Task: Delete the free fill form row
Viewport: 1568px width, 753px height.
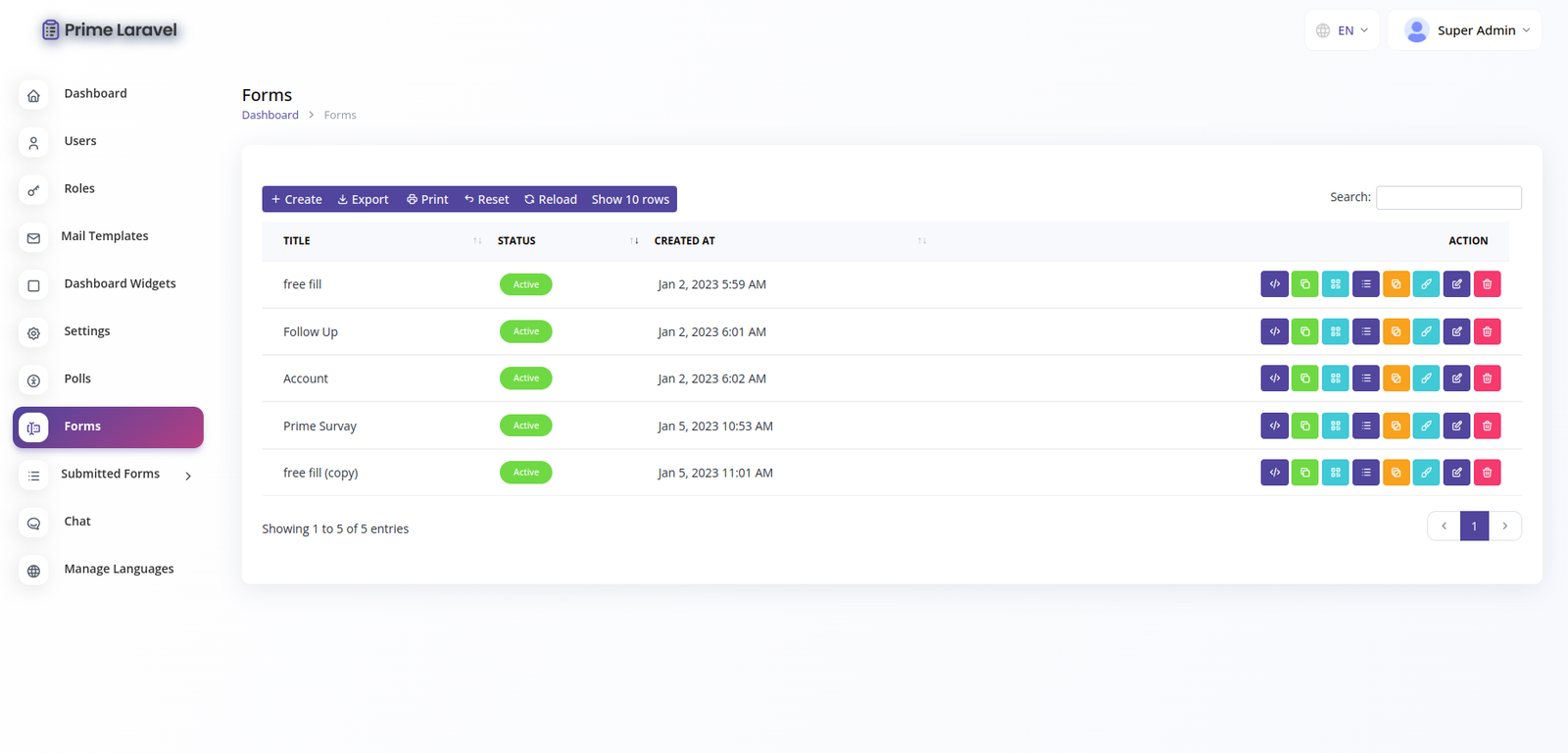Action: 1487,284
